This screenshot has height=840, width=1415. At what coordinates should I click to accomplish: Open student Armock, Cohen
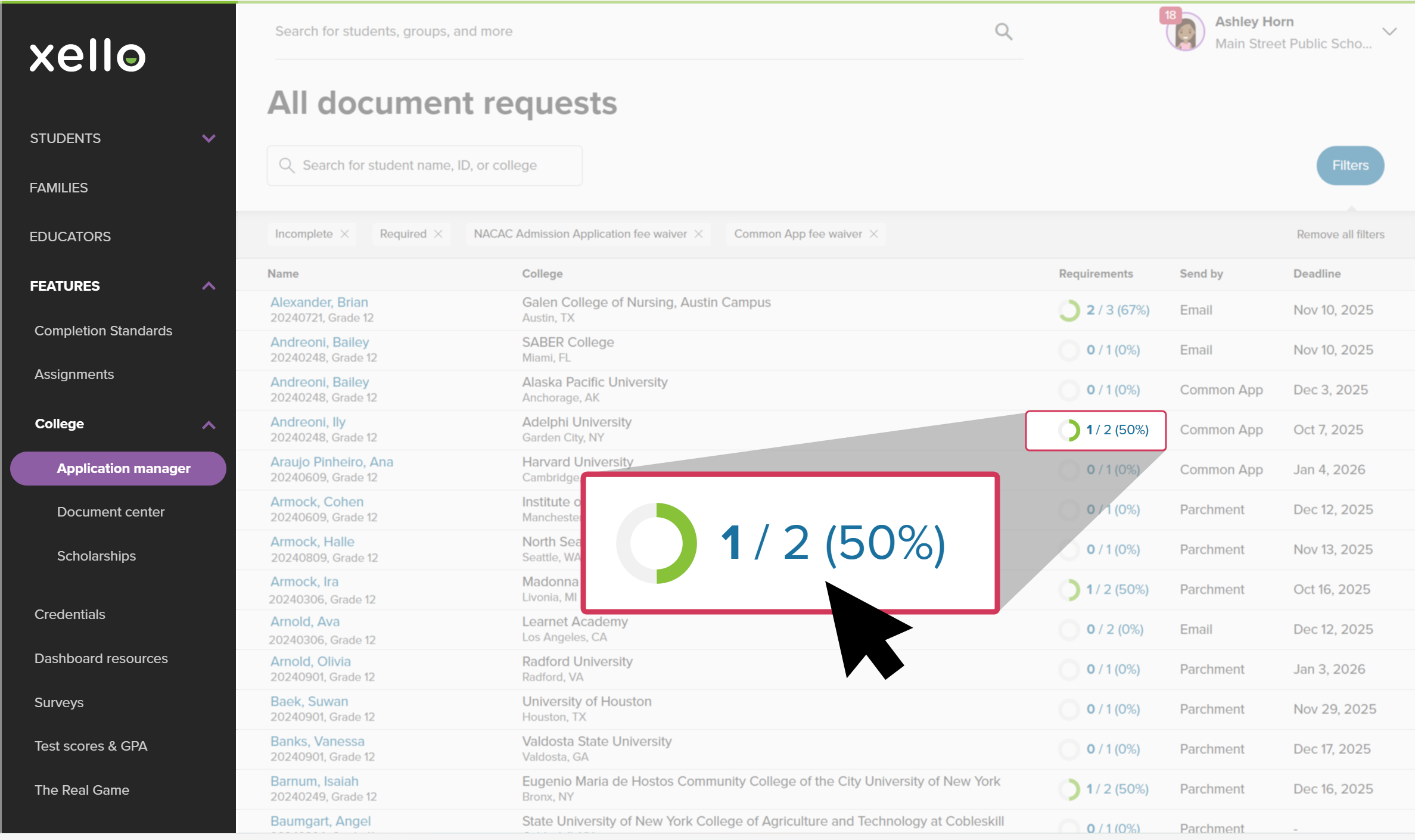(317, 502)
